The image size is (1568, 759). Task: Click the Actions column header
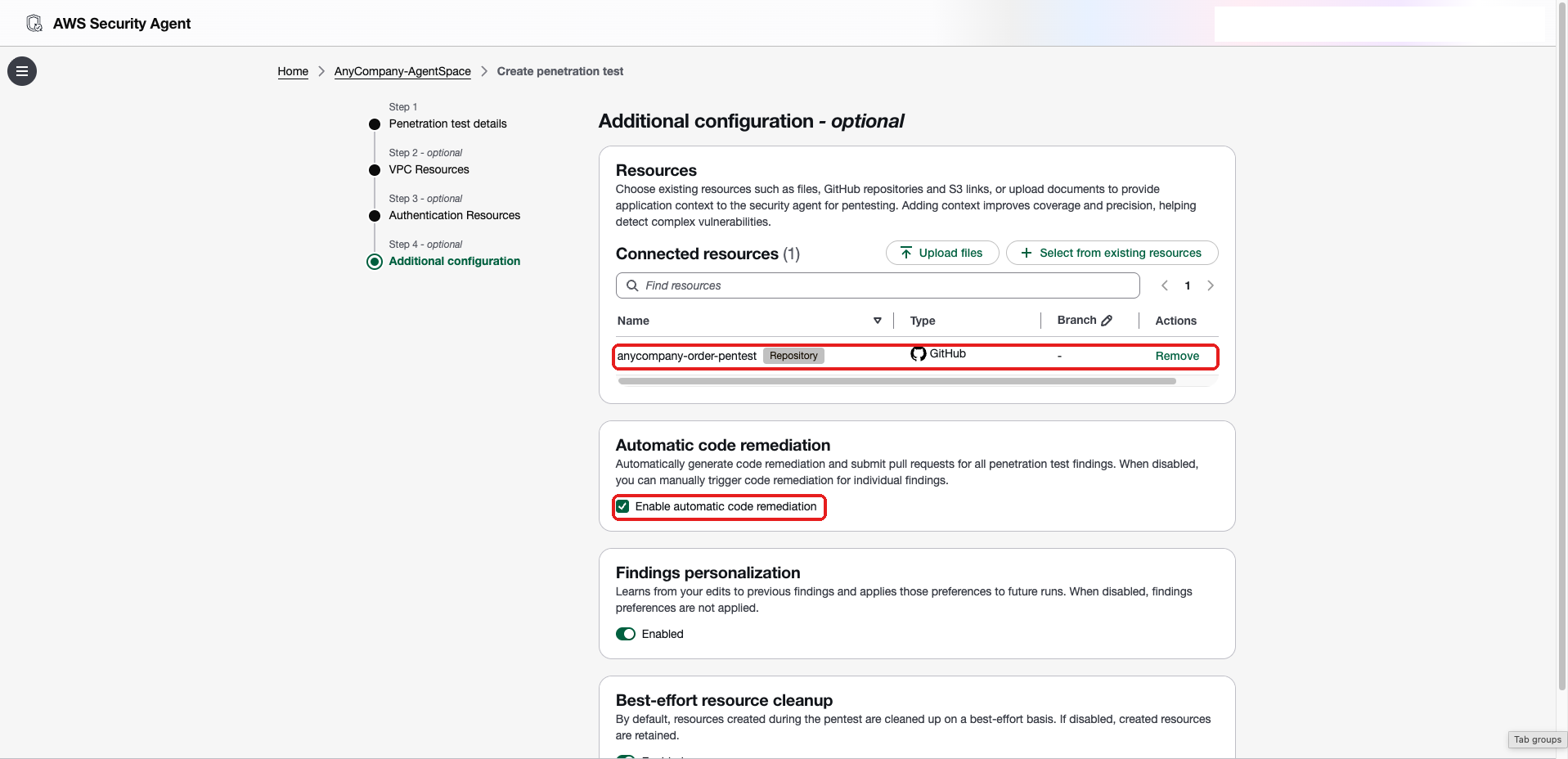pyautogui.click(x=1175, y=321)
